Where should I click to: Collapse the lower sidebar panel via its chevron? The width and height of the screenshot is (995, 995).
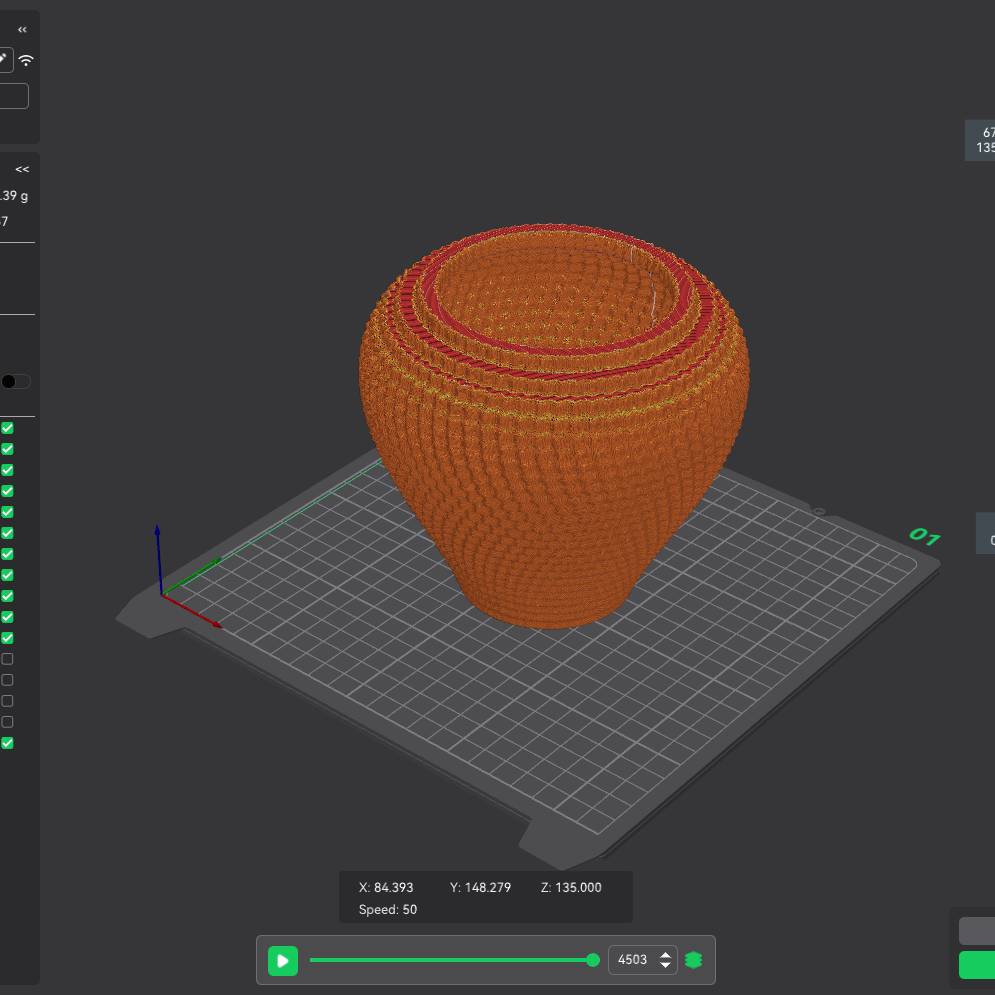tap(22, 168)
